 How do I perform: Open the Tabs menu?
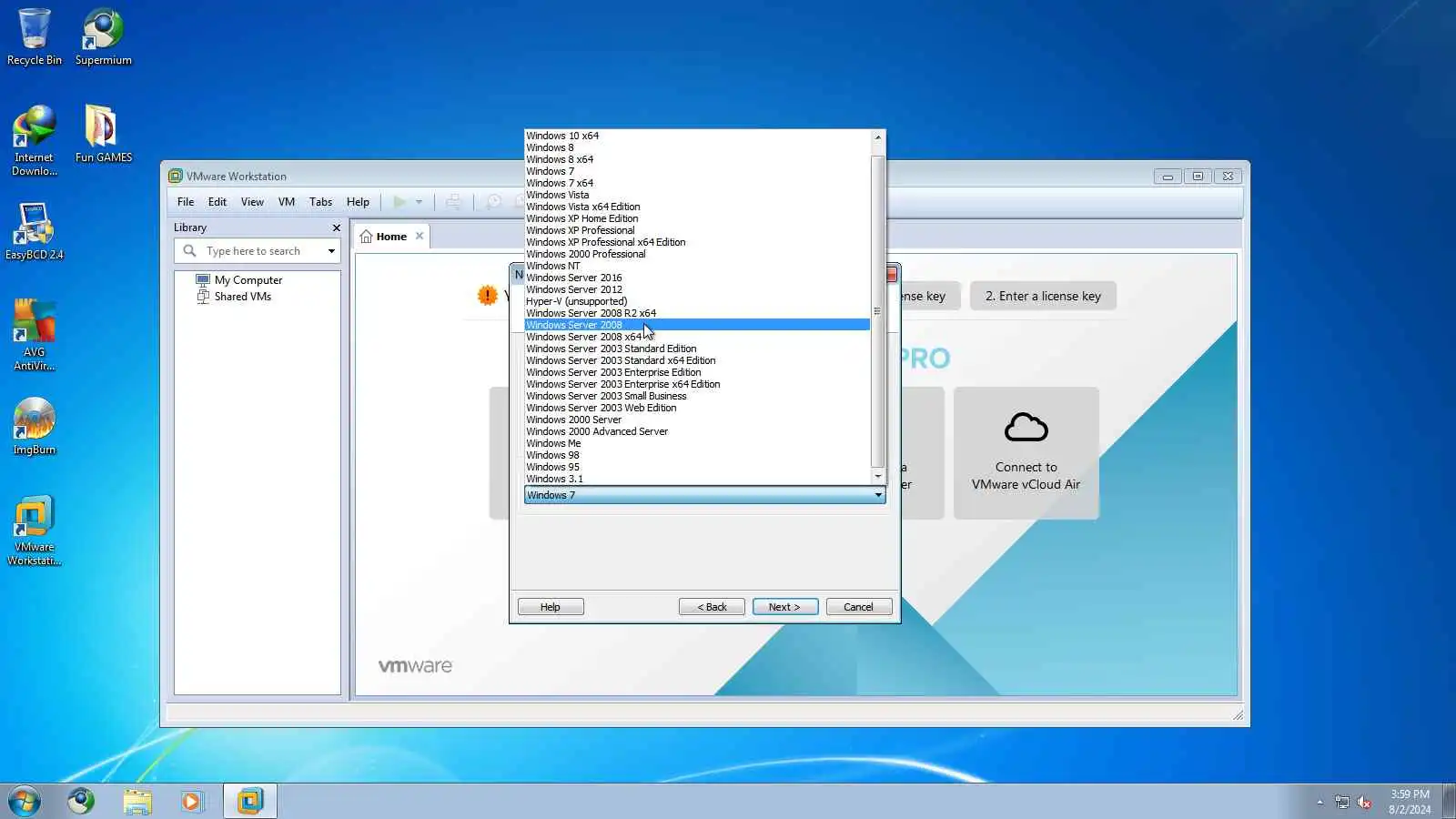(320, 202)
